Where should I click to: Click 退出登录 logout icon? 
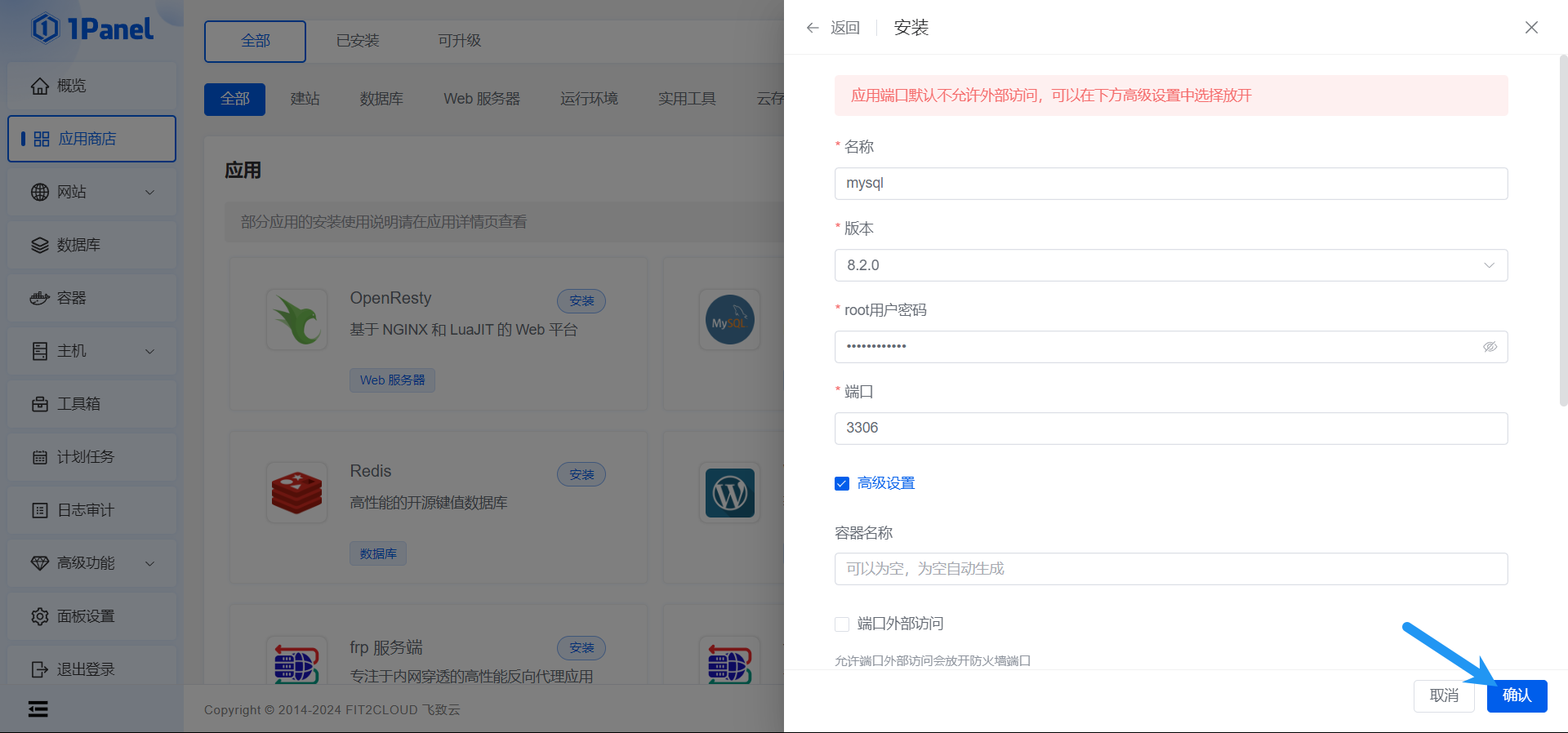coord(40,669)
